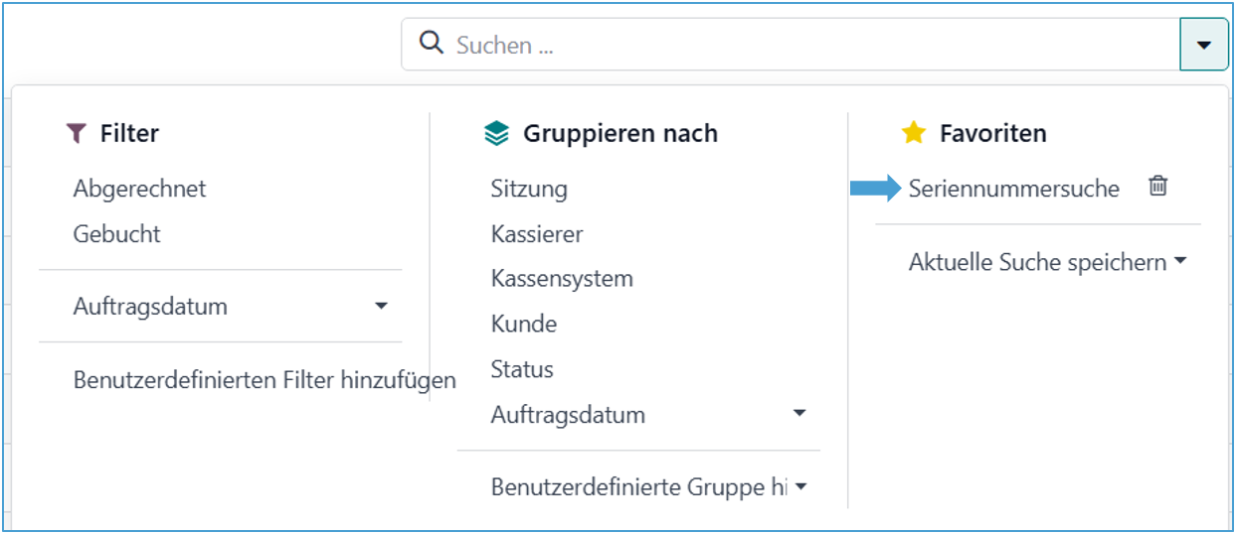Toggle the search options dropdown arrow
This screenshot has width=1236, height=534.
[1204, 45]
